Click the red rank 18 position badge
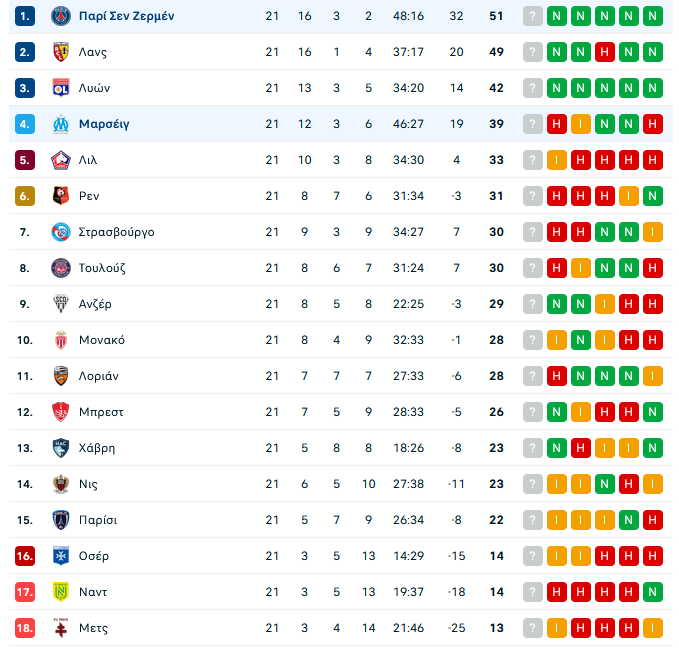 (25, 628)
